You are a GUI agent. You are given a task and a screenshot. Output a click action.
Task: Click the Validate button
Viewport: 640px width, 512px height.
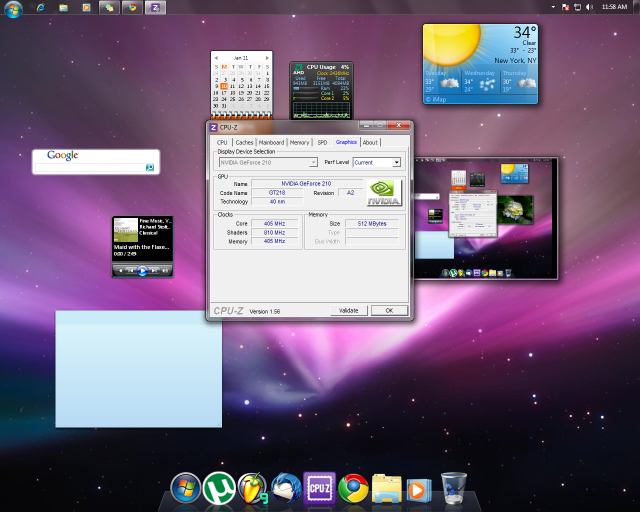(x=349, y=311)
